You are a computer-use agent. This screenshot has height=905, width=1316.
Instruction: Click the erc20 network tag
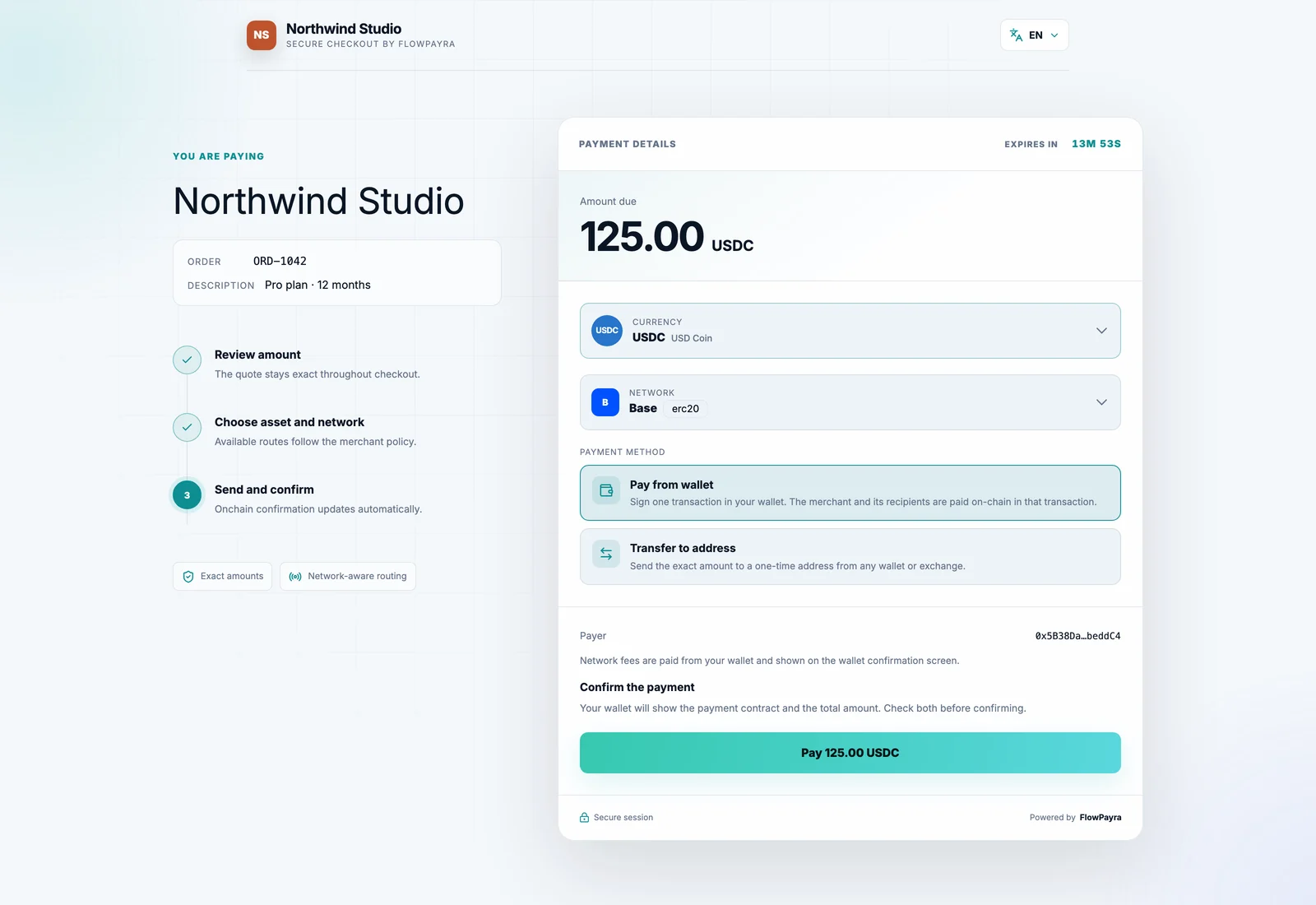coord(685,409)
